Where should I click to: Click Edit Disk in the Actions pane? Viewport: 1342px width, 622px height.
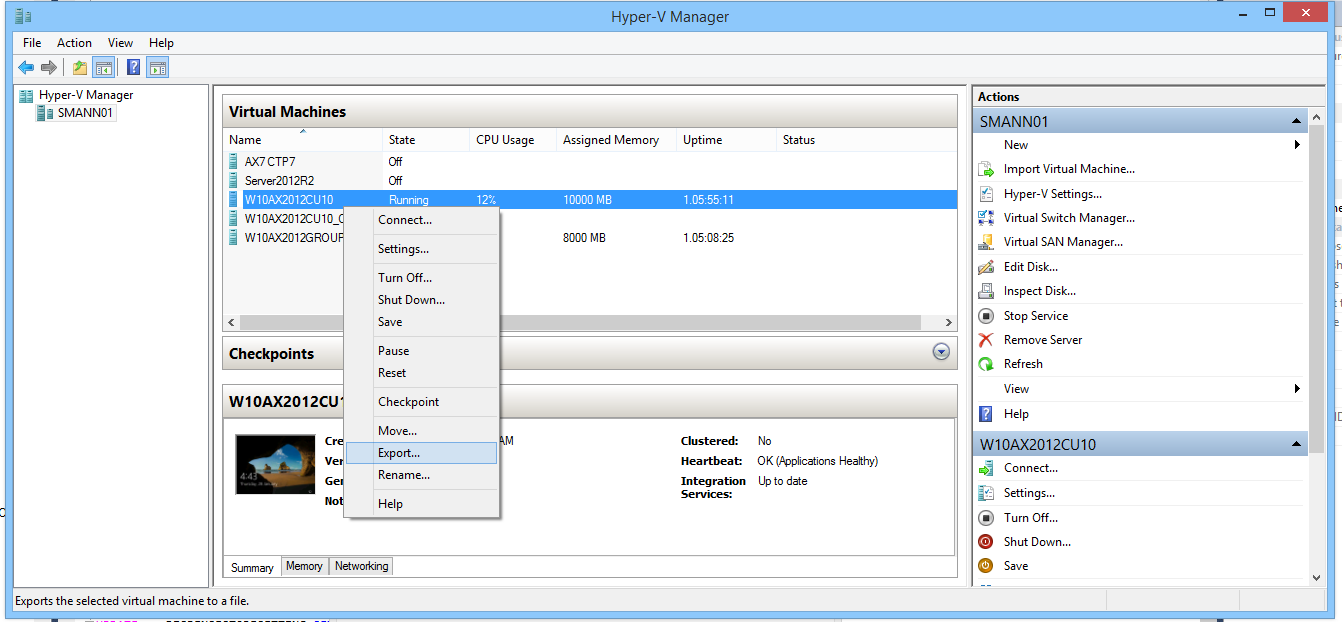pos(1030,267)
